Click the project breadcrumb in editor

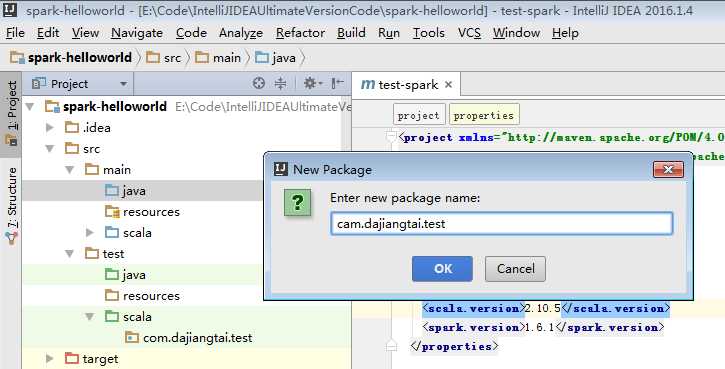tap(418, 115)
